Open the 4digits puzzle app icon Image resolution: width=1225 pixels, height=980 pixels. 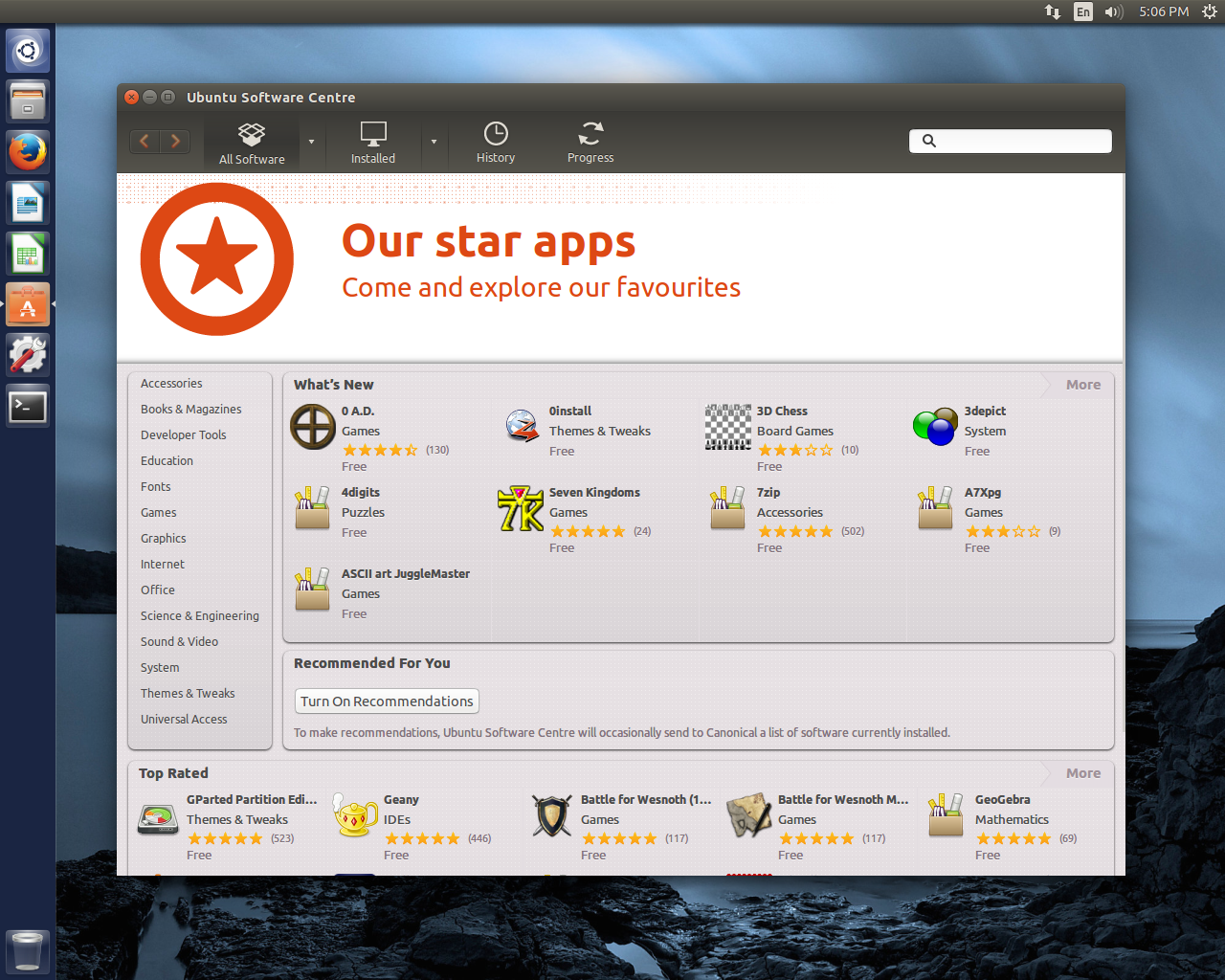[x=312, y=508]
